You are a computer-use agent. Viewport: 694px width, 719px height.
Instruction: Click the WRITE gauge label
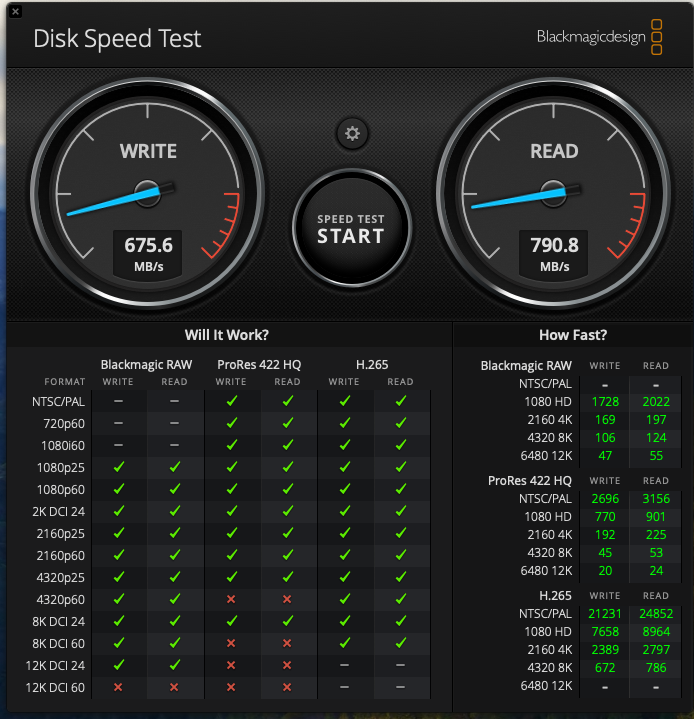point(148,151)
